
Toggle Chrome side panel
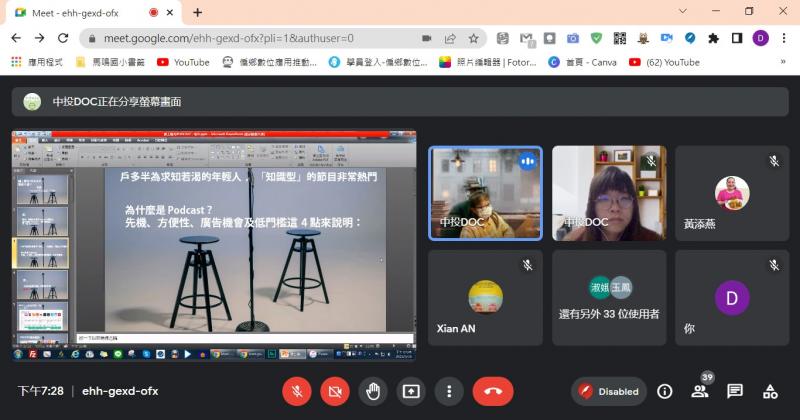pos(737,38)
